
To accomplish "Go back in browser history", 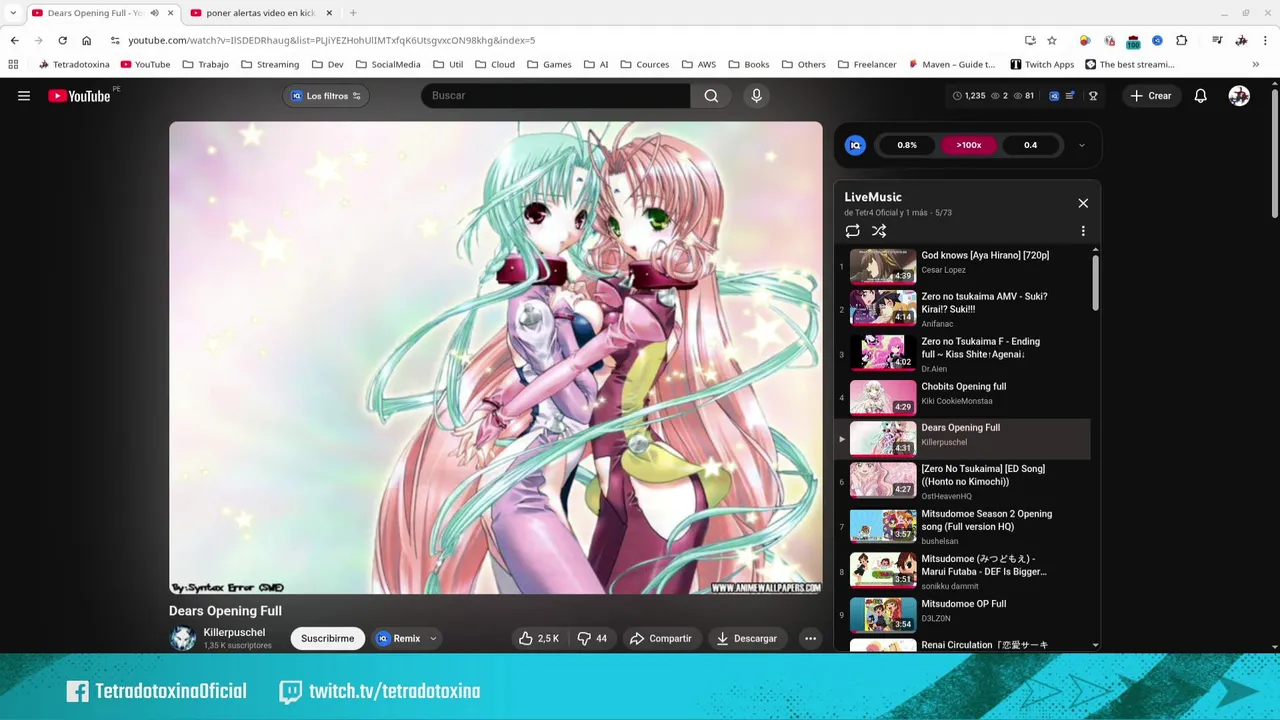I will coord(14,40).
